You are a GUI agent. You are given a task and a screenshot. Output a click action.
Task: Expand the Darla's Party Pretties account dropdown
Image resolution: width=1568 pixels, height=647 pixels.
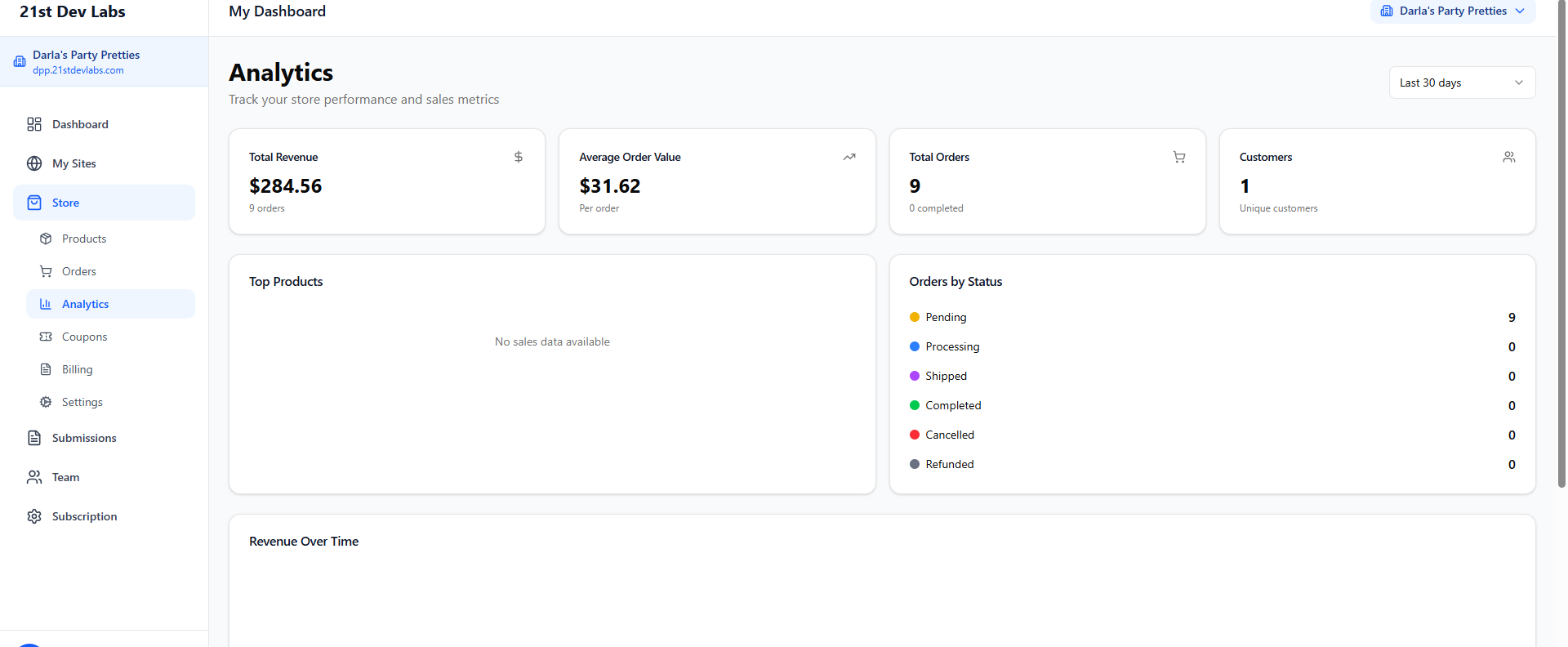[x=1452, y=11]
